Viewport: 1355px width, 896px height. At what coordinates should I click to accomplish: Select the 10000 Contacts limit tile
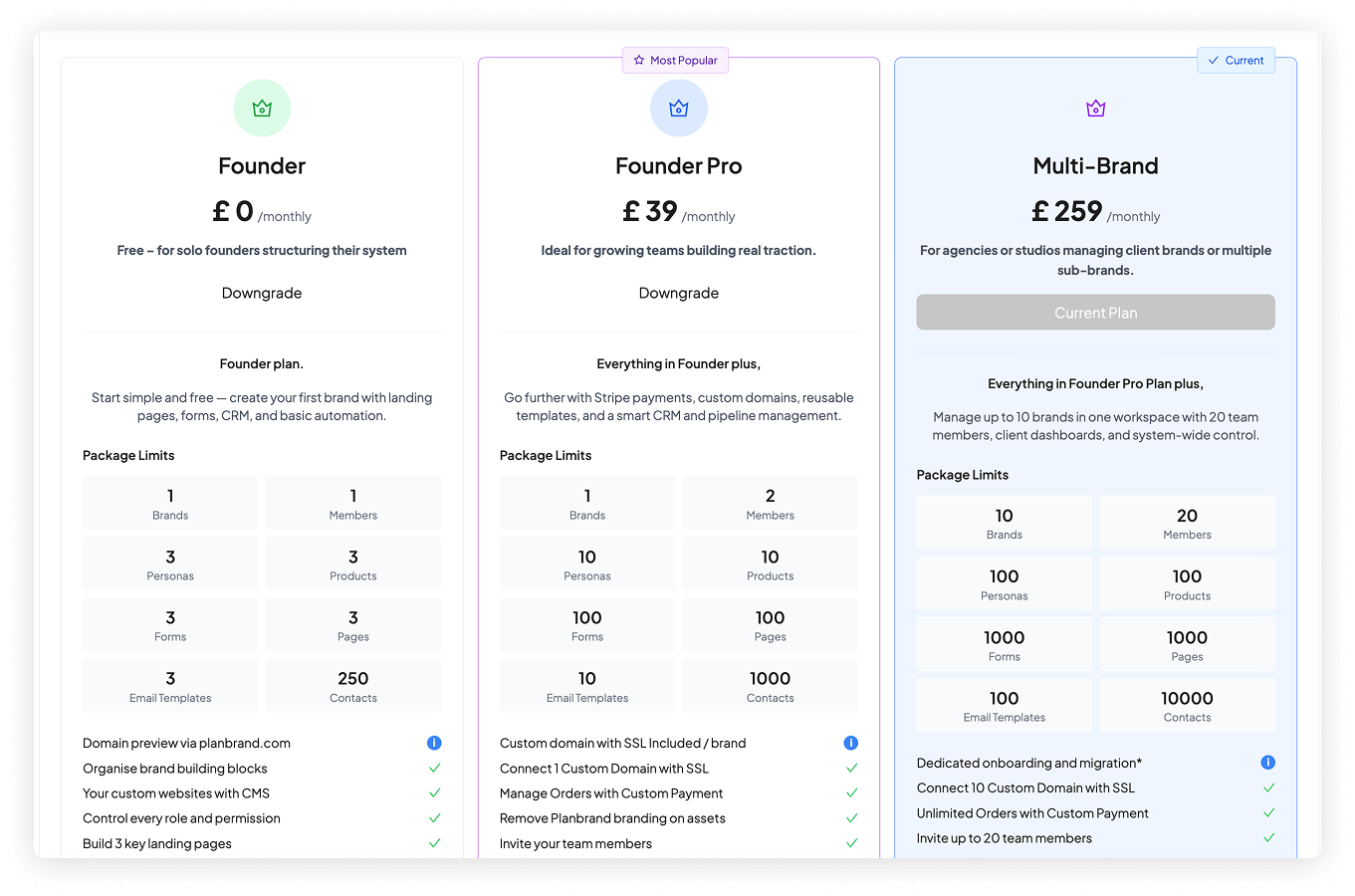(x=1187, y=706)
